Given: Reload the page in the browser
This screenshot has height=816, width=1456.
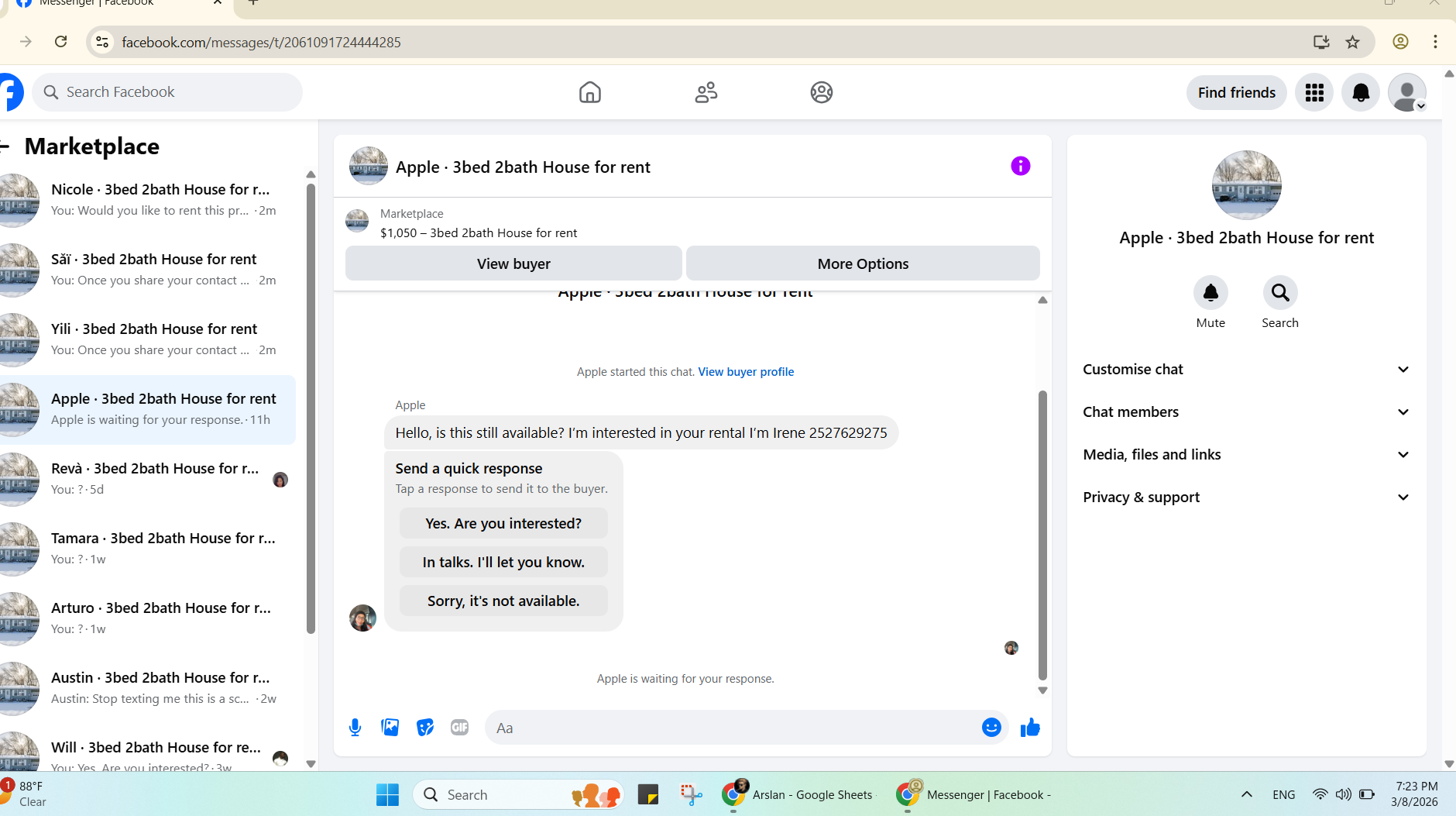Looking at the screenshot, I should [x=61, y=42].
